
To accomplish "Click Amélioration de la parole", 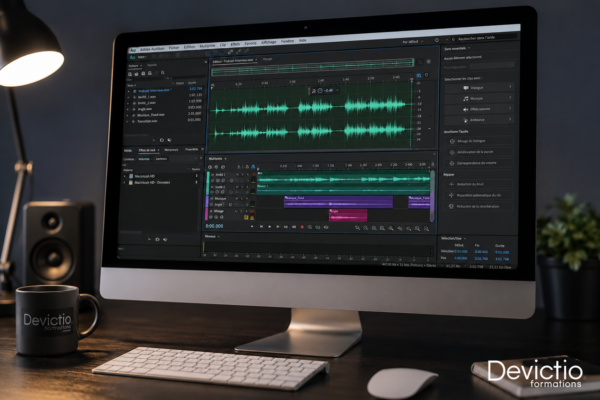I will point(479,152).
